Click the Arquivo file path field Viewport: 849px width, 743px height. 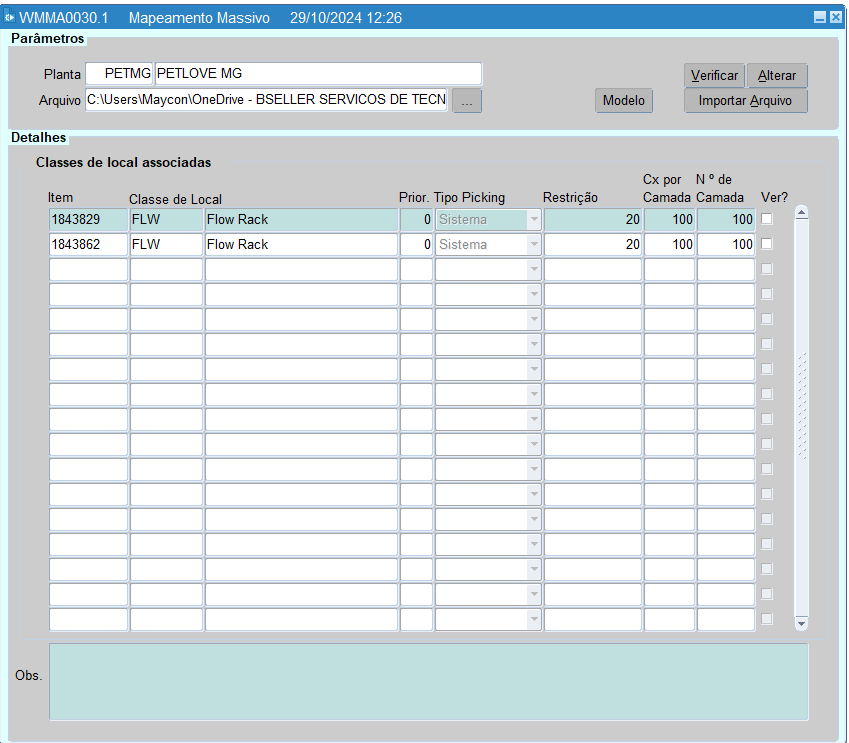click(x=266, y=100)
